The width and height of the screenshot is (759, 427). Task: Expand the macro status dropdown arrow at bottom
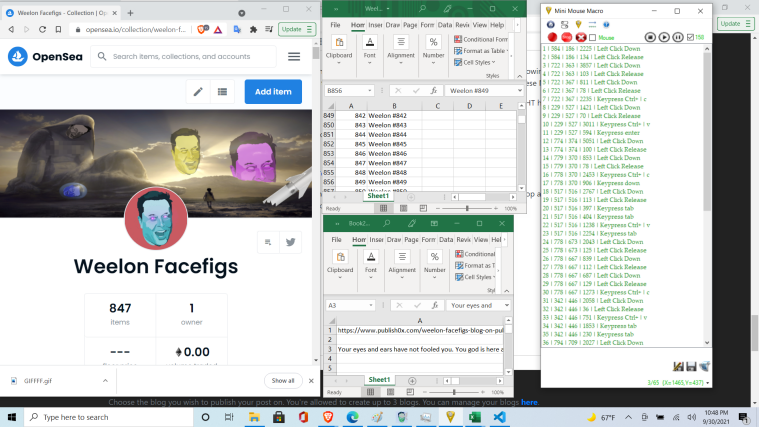point(708,383)
